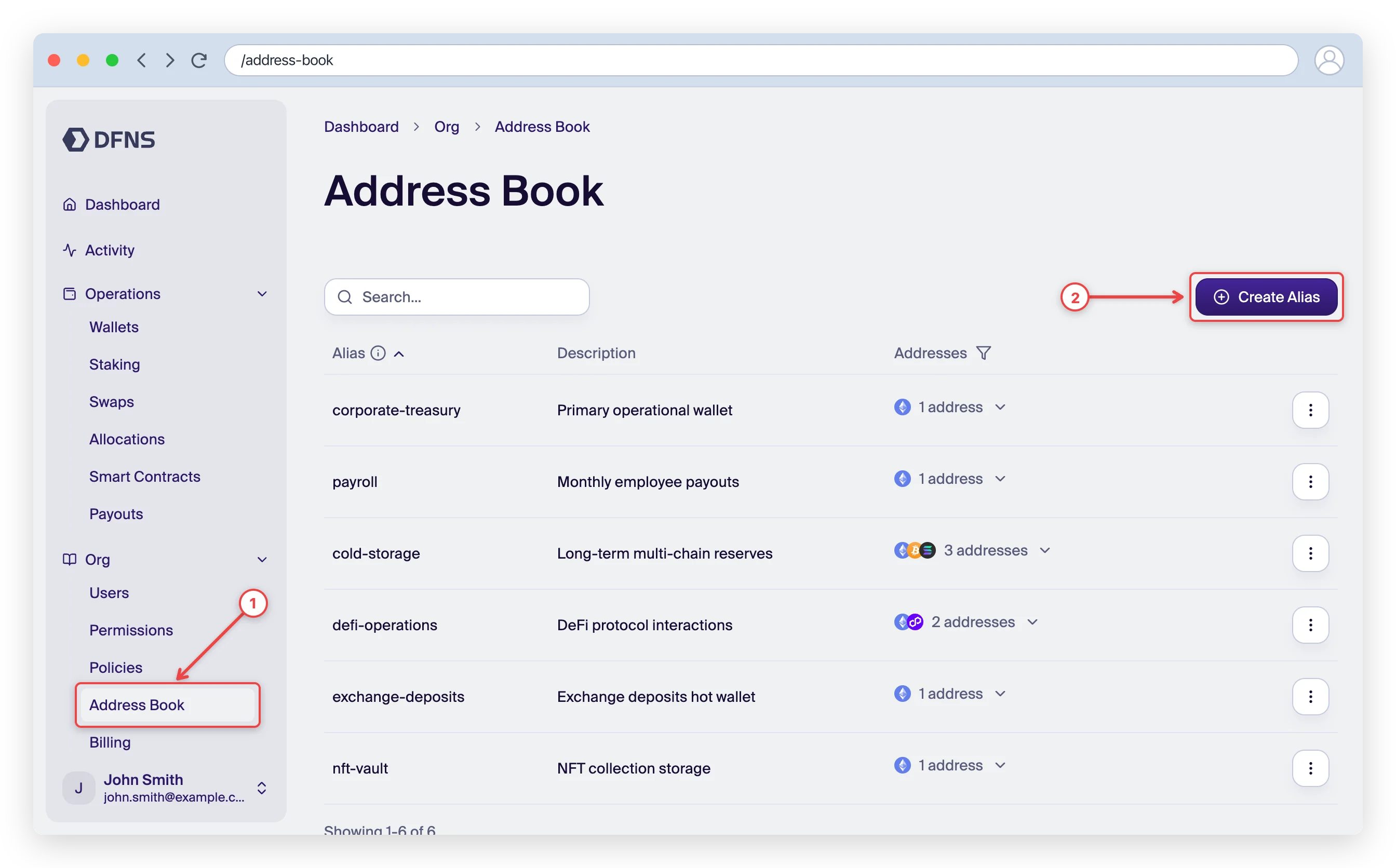Image resolution: width=1396 pixels, height=868 pixels.
Task: Open Users under Org
Action: (109, 593)
